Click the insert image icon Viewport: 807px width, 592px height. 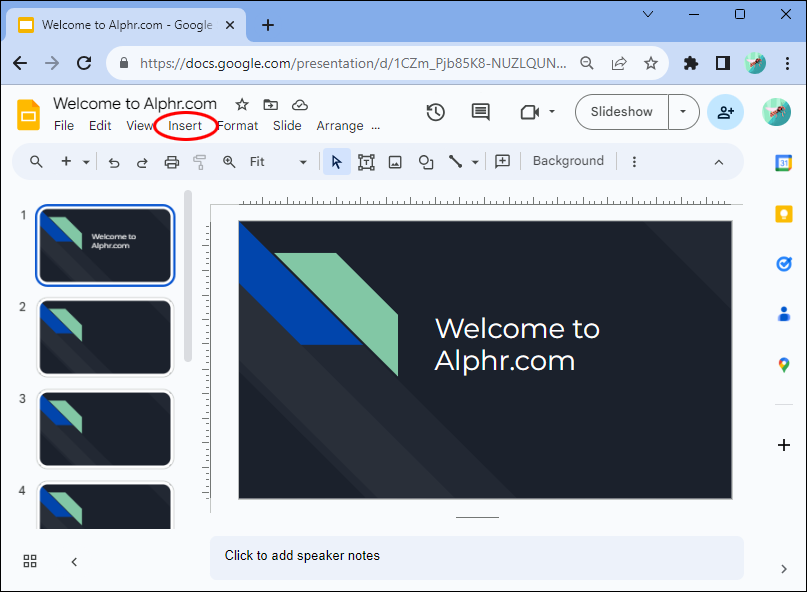click(x=395, y=162)
